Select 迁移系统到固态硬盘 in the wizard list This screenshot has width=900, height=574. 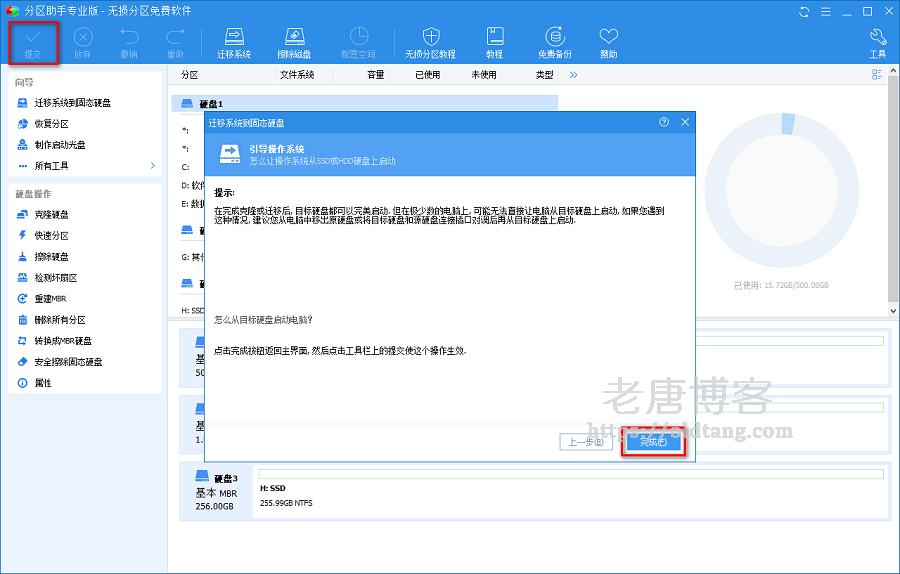pos(72,103)
